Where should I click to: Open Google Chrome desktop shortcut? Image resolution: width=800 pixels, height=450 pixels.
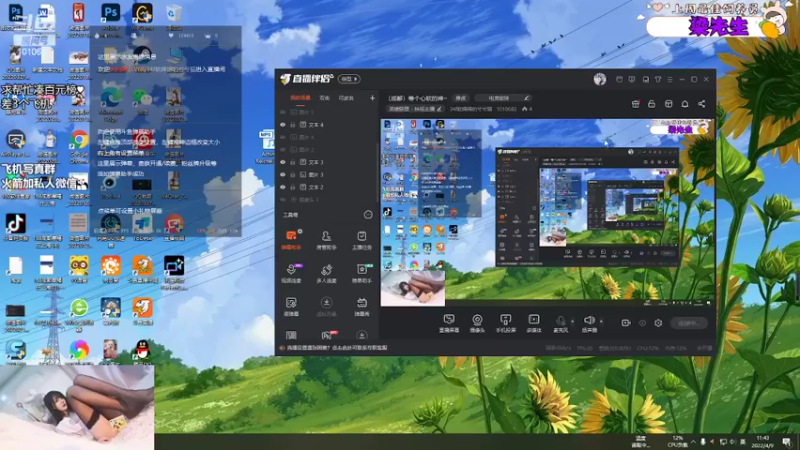tap(79, 145)
